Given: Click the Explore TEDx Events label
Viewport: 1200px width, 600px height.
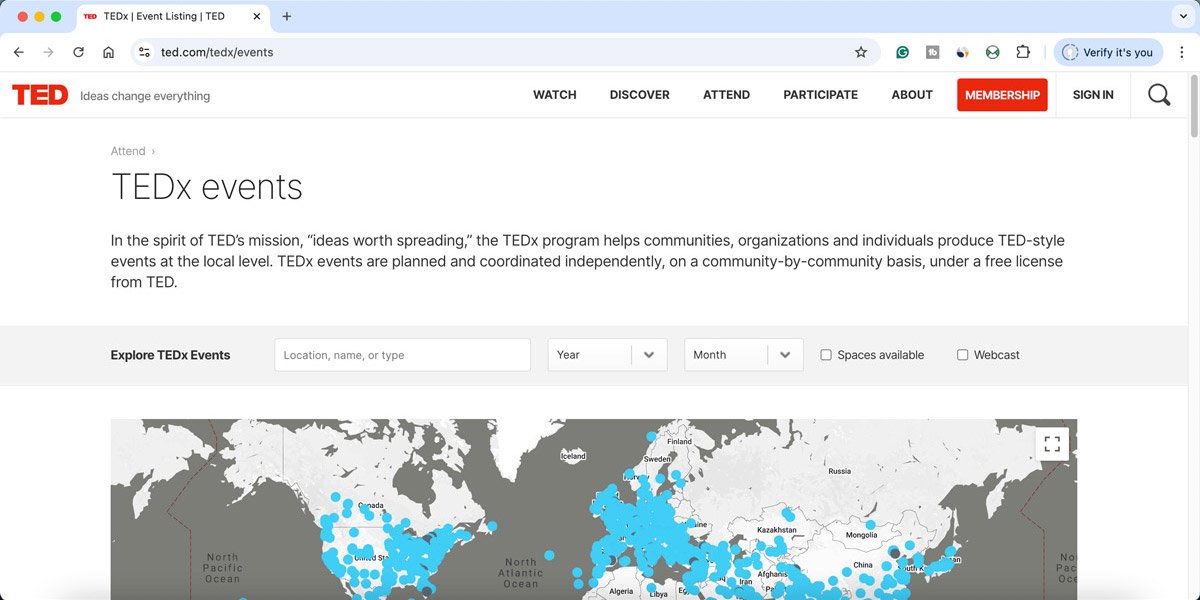Looking at the screenshot, I should pyautogui.click(x=170, y=355).
